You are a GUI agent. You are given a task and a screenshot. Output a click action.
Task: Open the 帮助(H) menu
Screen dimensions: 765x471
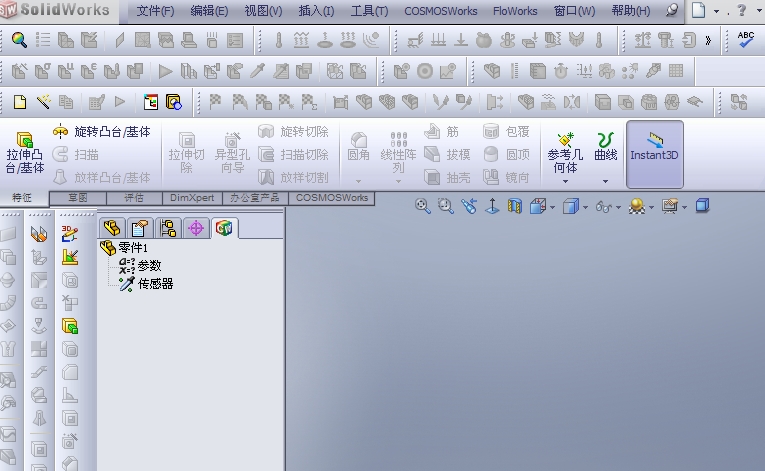(630, 10)
